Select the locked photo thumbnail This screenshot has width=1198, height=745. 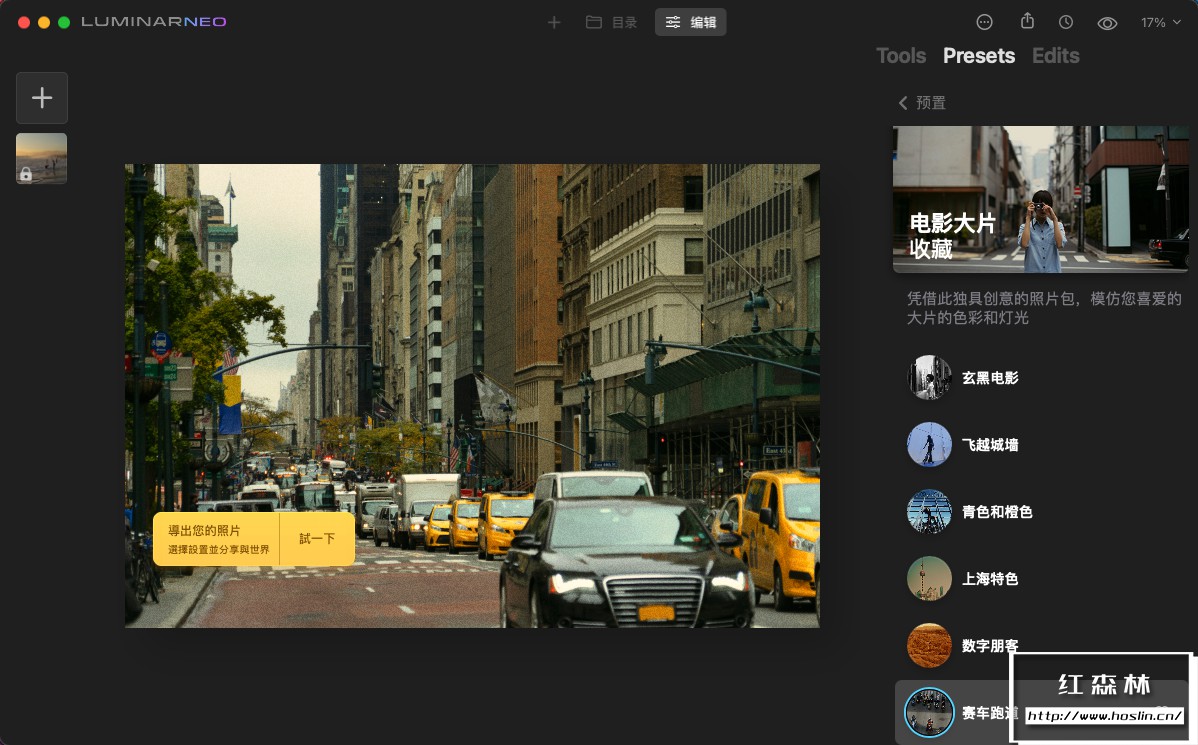[42, 158]
